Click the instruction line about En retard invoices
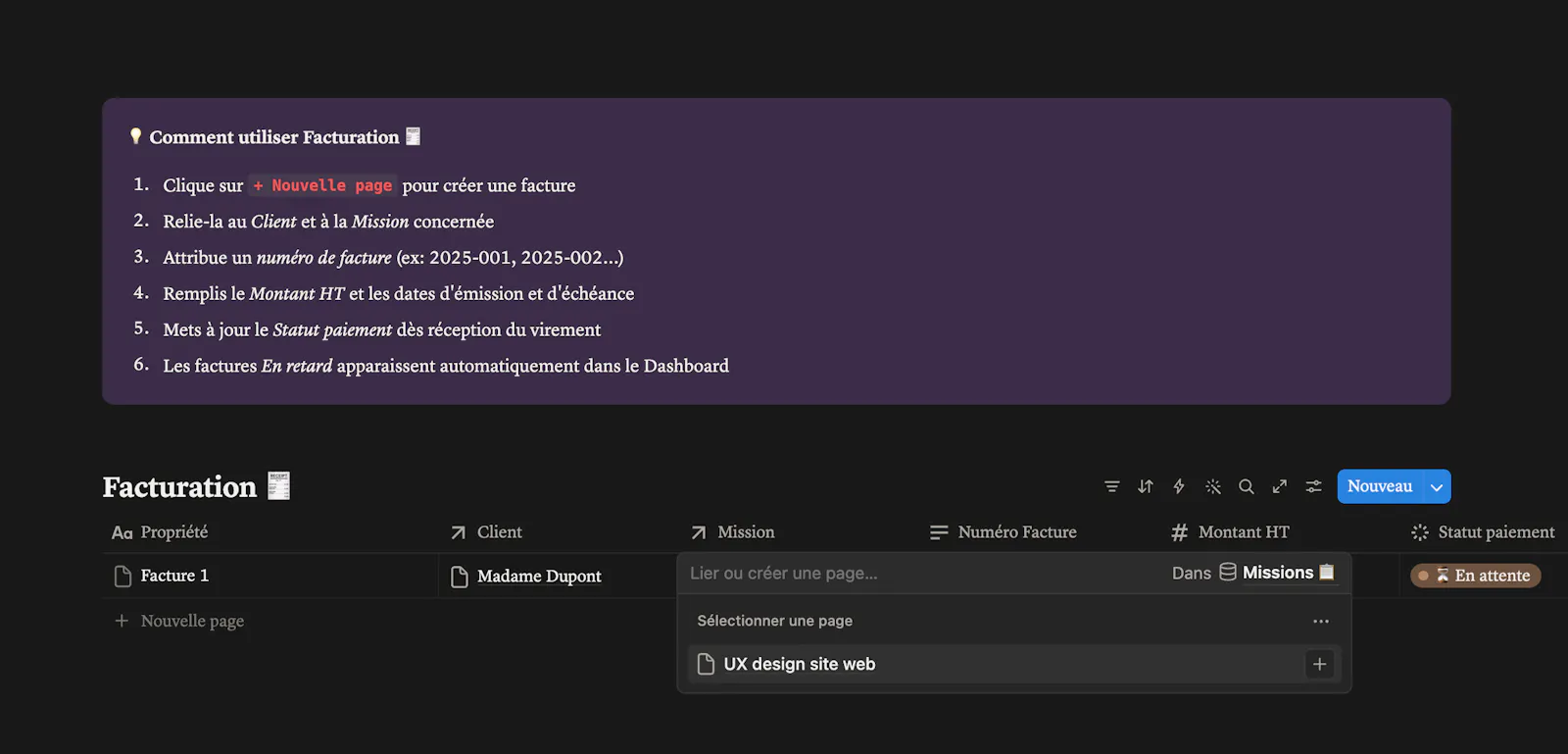 [x=446, y=366]
